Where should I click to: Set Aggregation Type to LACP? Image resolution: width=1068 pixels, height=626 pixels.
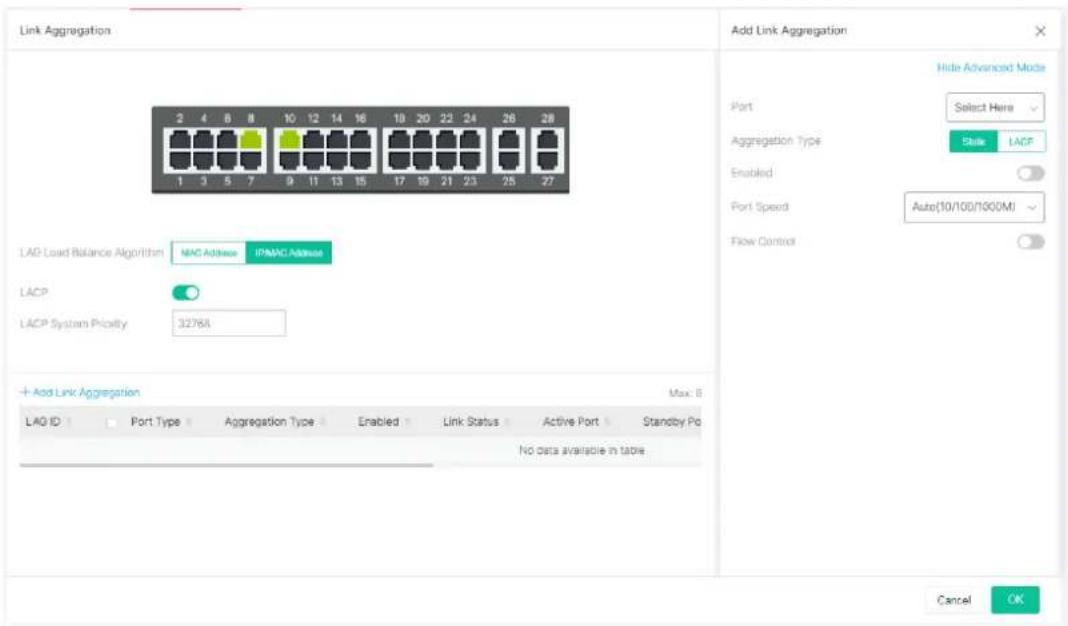pos(1021,142)
